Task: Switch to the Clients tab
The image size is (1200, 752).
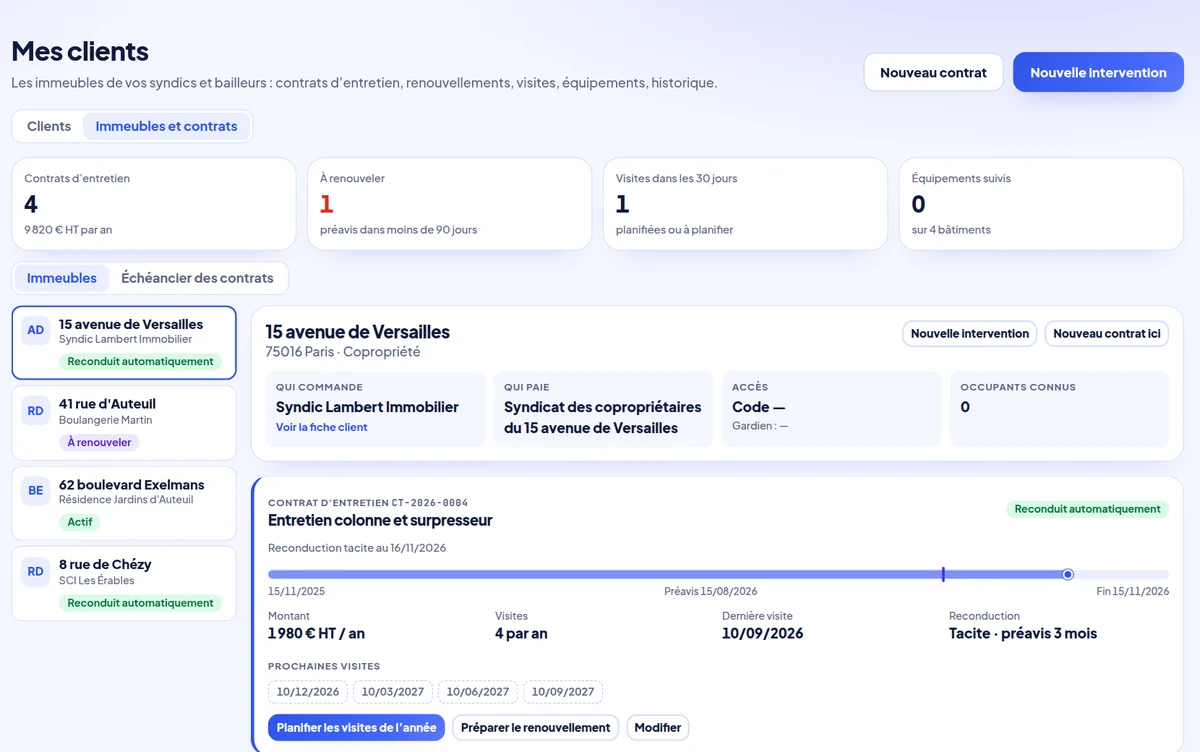Action: (x=49, y=126)
